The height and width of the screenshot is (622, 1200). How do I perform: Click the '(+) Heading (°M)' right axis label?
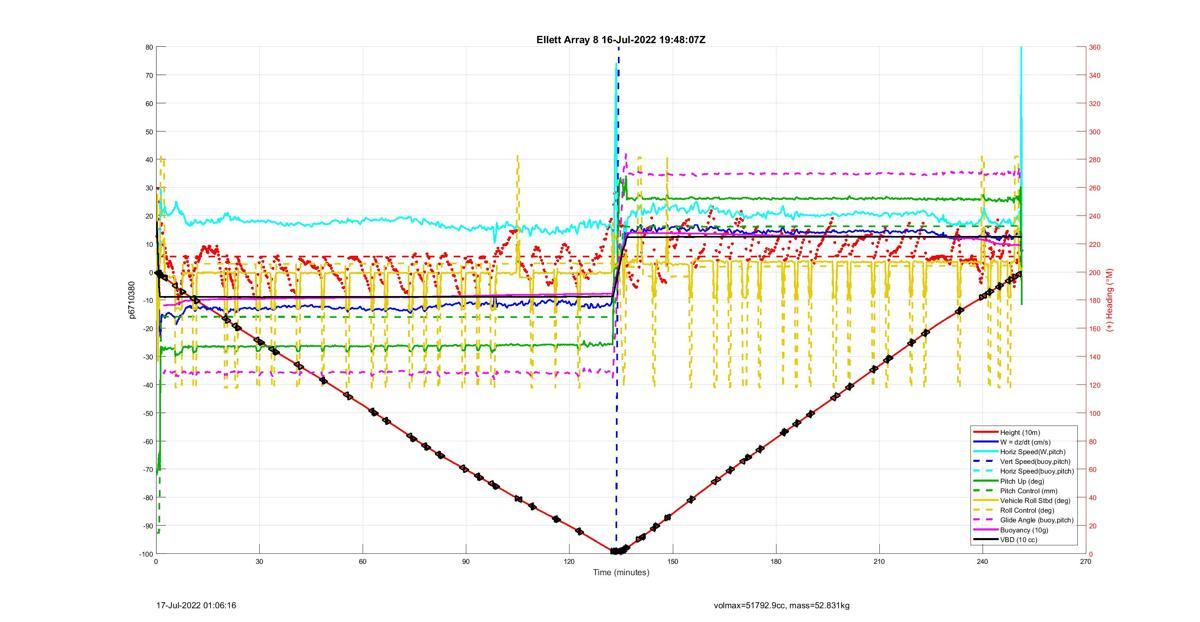(x=1109, y=300)
